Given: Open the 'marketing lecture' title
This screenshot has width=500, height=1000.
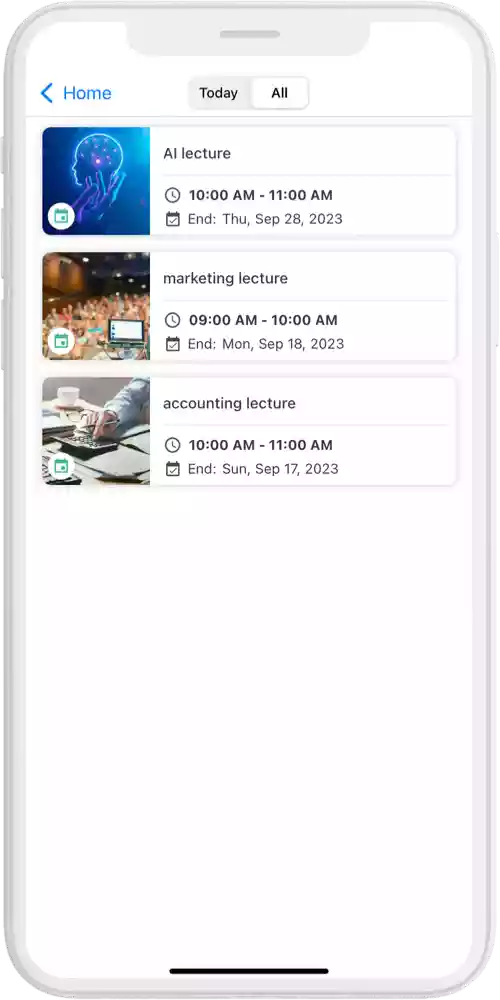Looking at the screenshot, I should (225, 279).
